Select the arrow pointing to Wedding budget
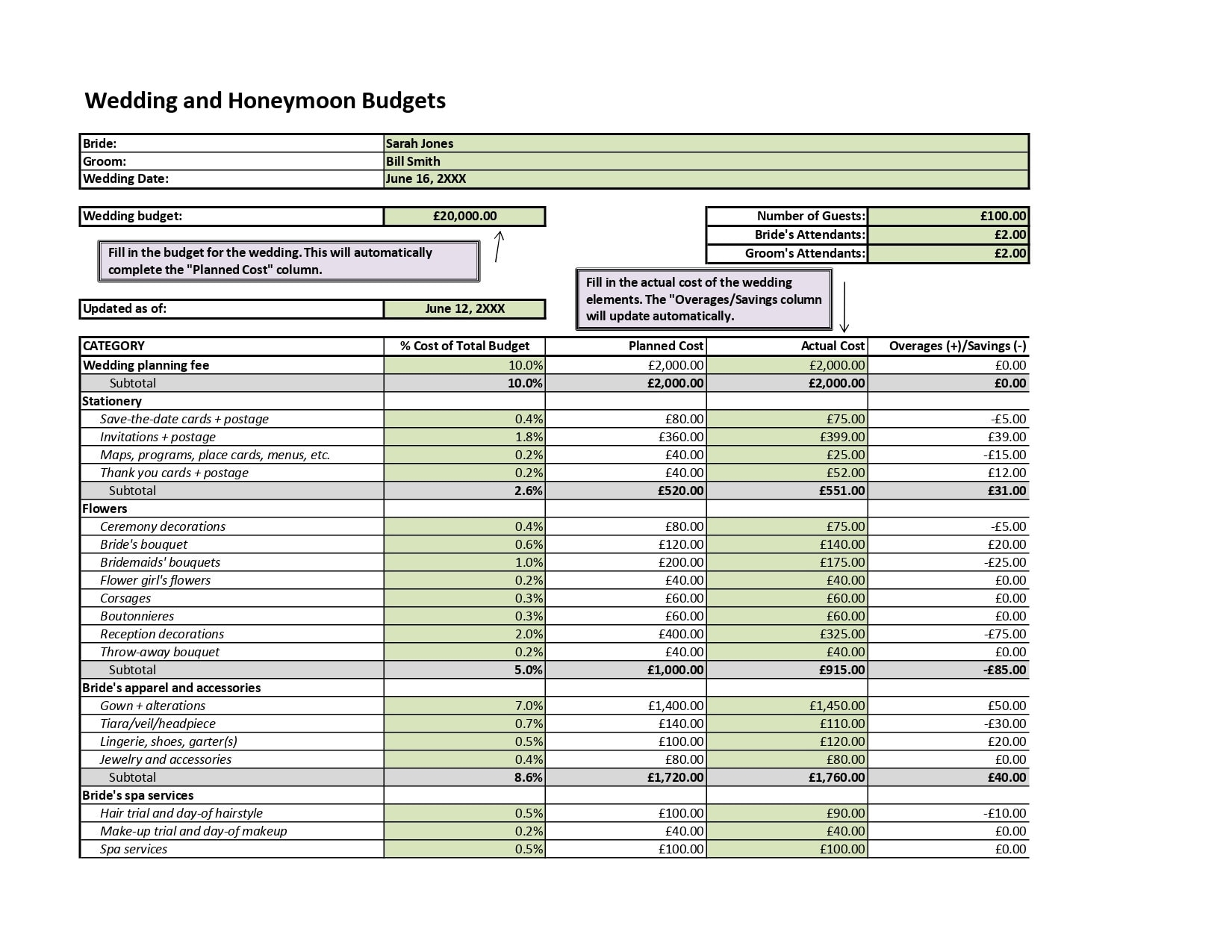Image resolution: width=1232 pixels, height=952 pixels. 497,246
